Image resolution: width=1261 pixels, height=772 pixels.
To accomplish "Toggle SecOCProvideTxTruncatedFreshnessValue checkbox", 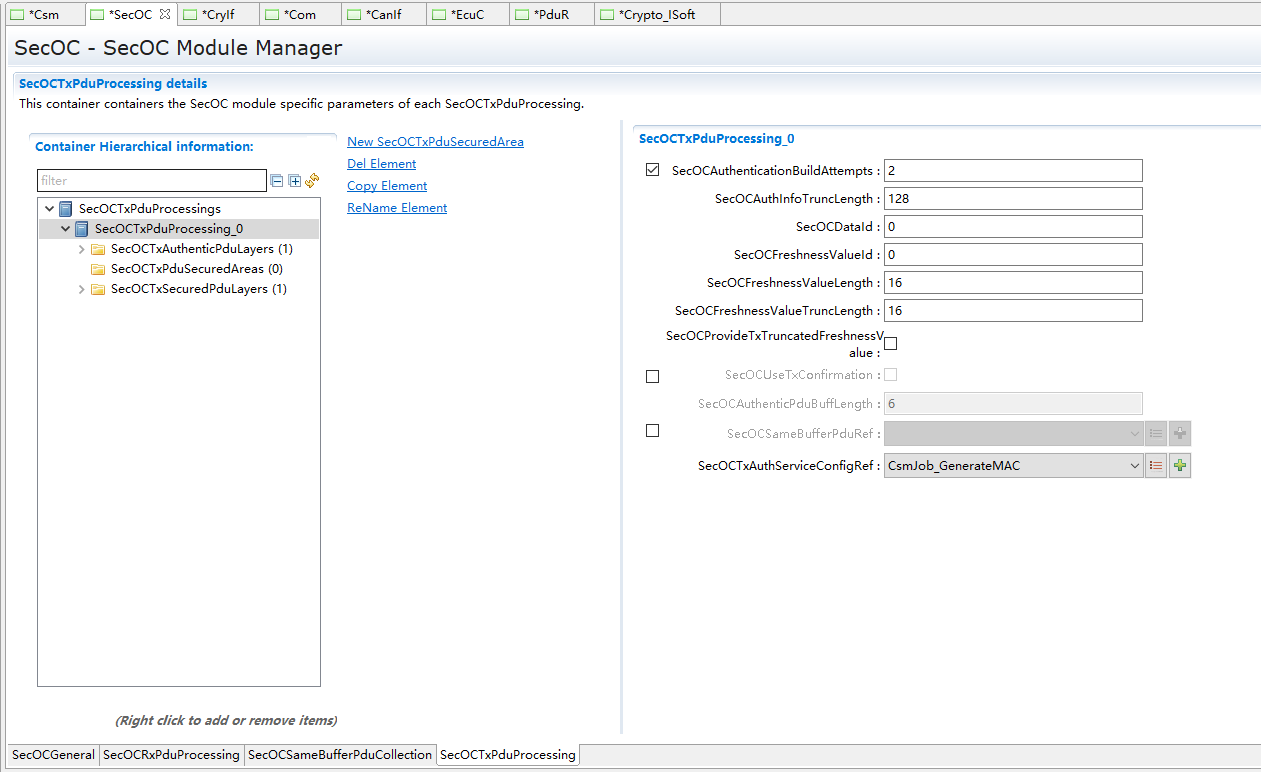I will [890, 343].
